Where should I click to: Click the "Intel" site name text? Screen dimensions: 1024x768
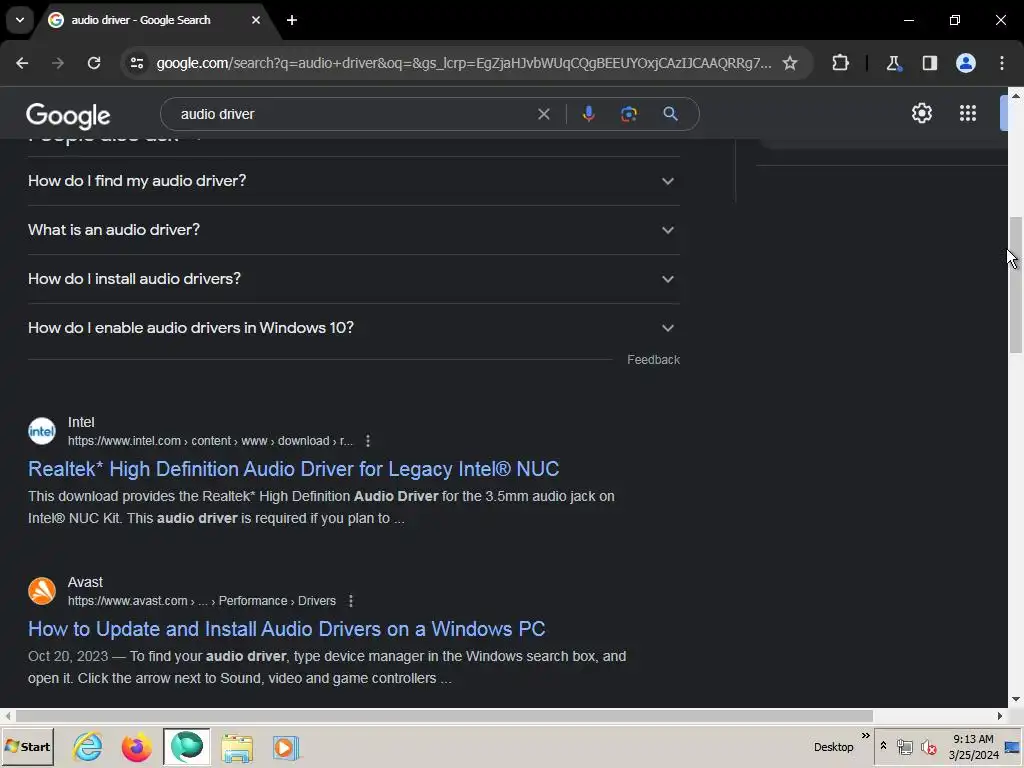[81, 423]
